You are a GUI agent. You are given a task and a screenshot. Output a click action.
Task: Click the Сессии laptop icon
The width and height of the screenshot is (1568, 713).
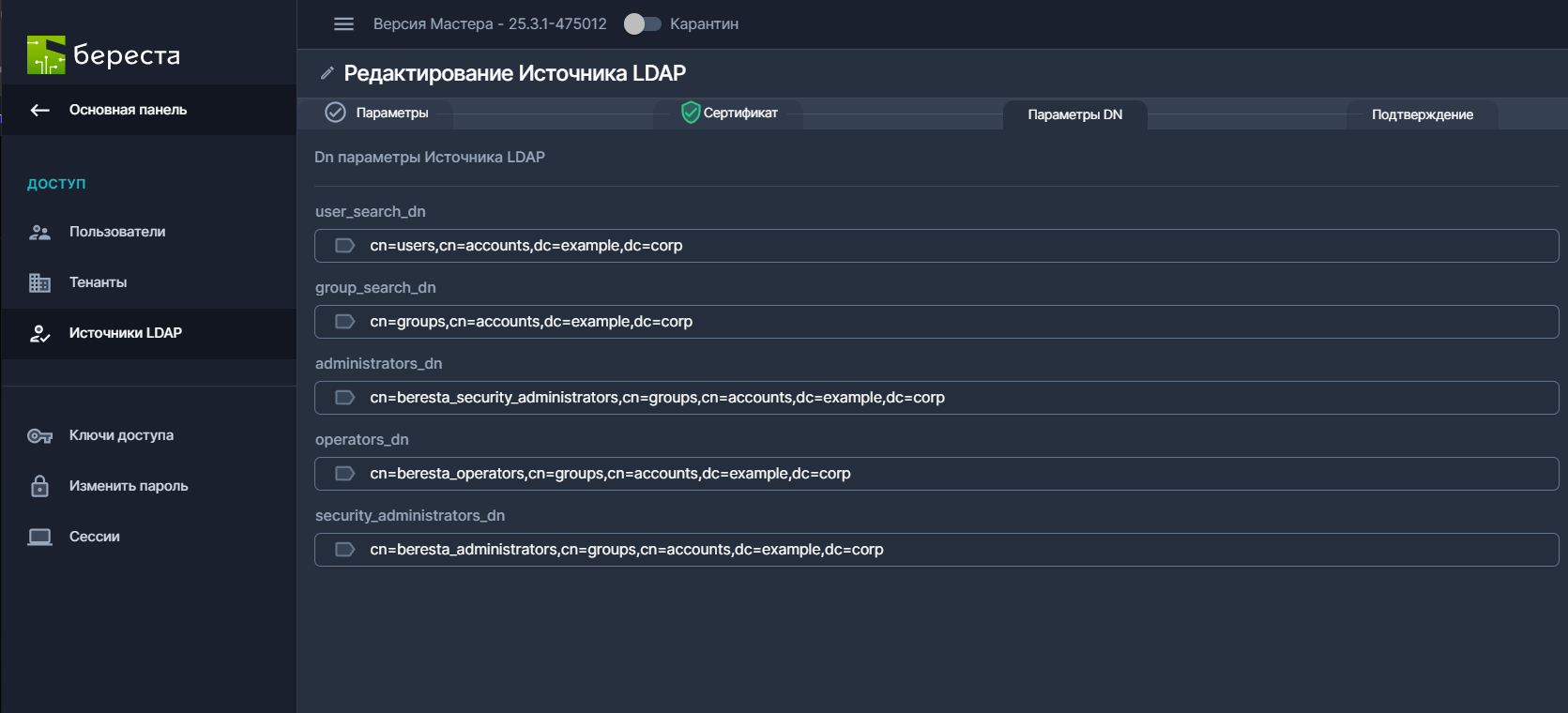pos(39,537)
